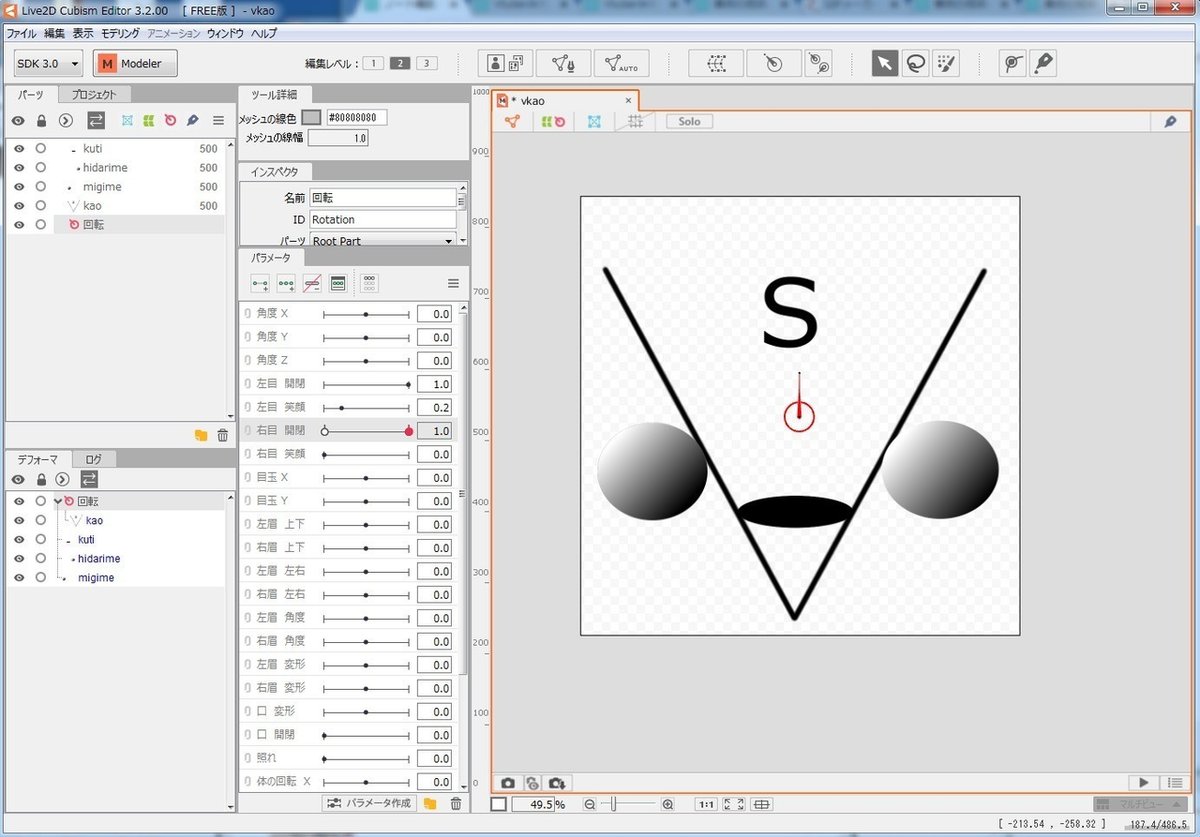Screen dimensions: 1200x837
Task: Create a rotation deformer from toolbar
Action: (x=772, y=64)
